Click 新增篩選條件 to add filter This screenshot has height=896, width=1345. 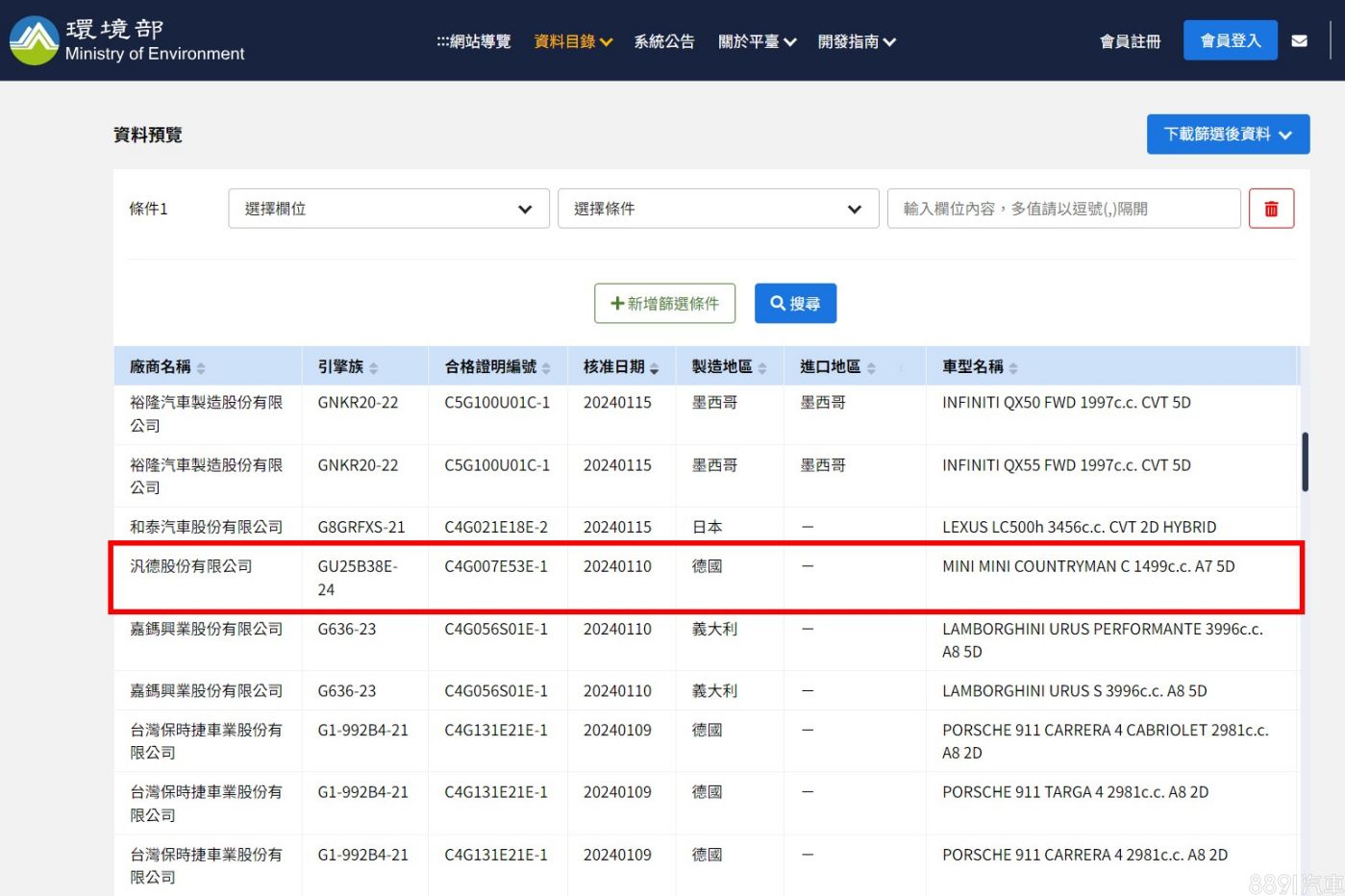[664, 304]
